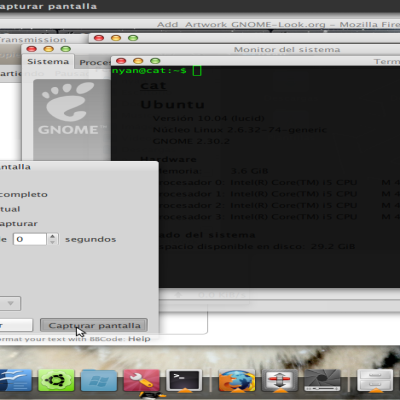This screenshot has width=400, height=400.
Task: Close the Terminal window with its red button
Action: pyautogui.click(x=121, y=61)
